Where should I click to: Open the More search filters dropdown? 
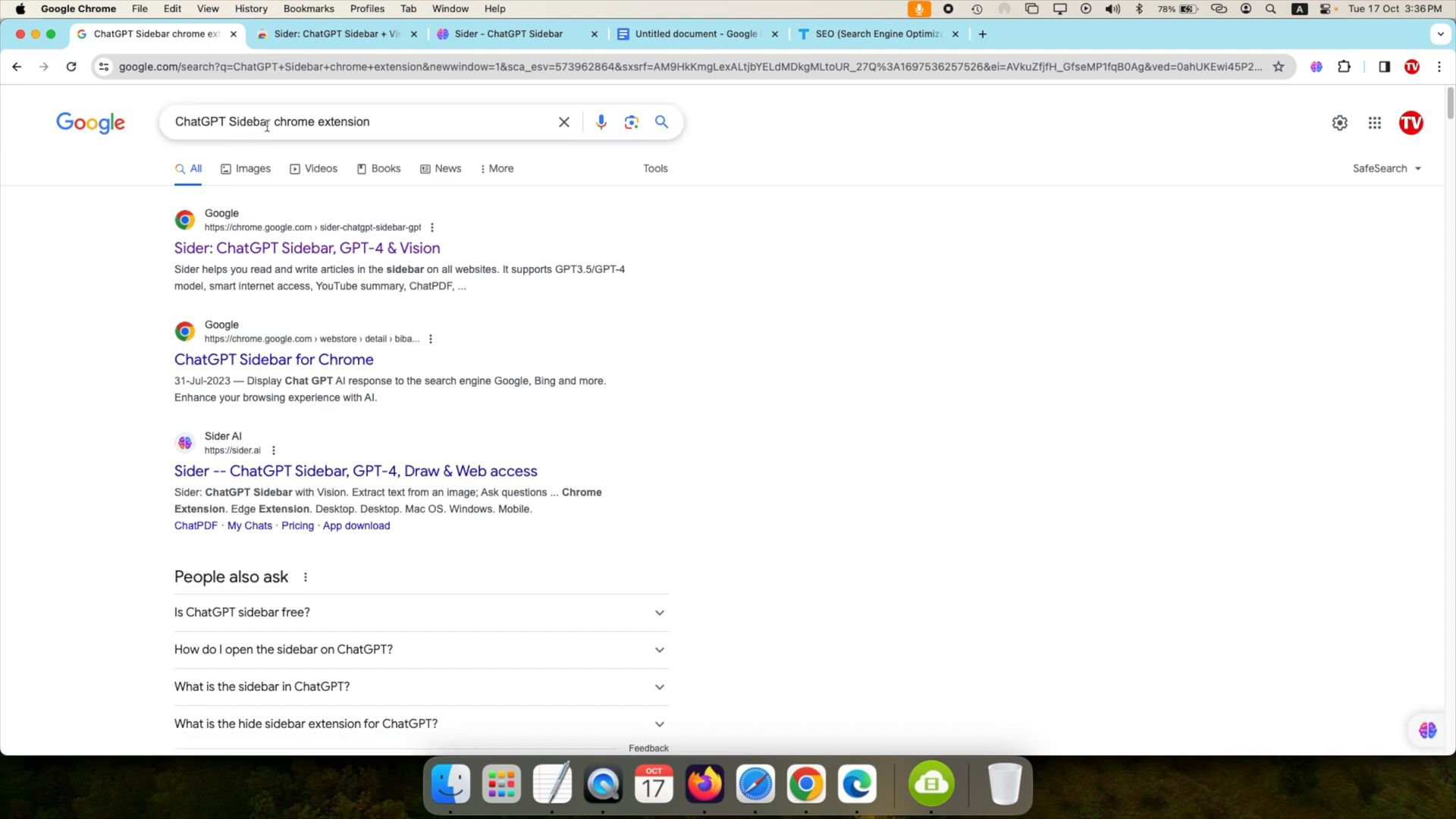tap(497, 168)
